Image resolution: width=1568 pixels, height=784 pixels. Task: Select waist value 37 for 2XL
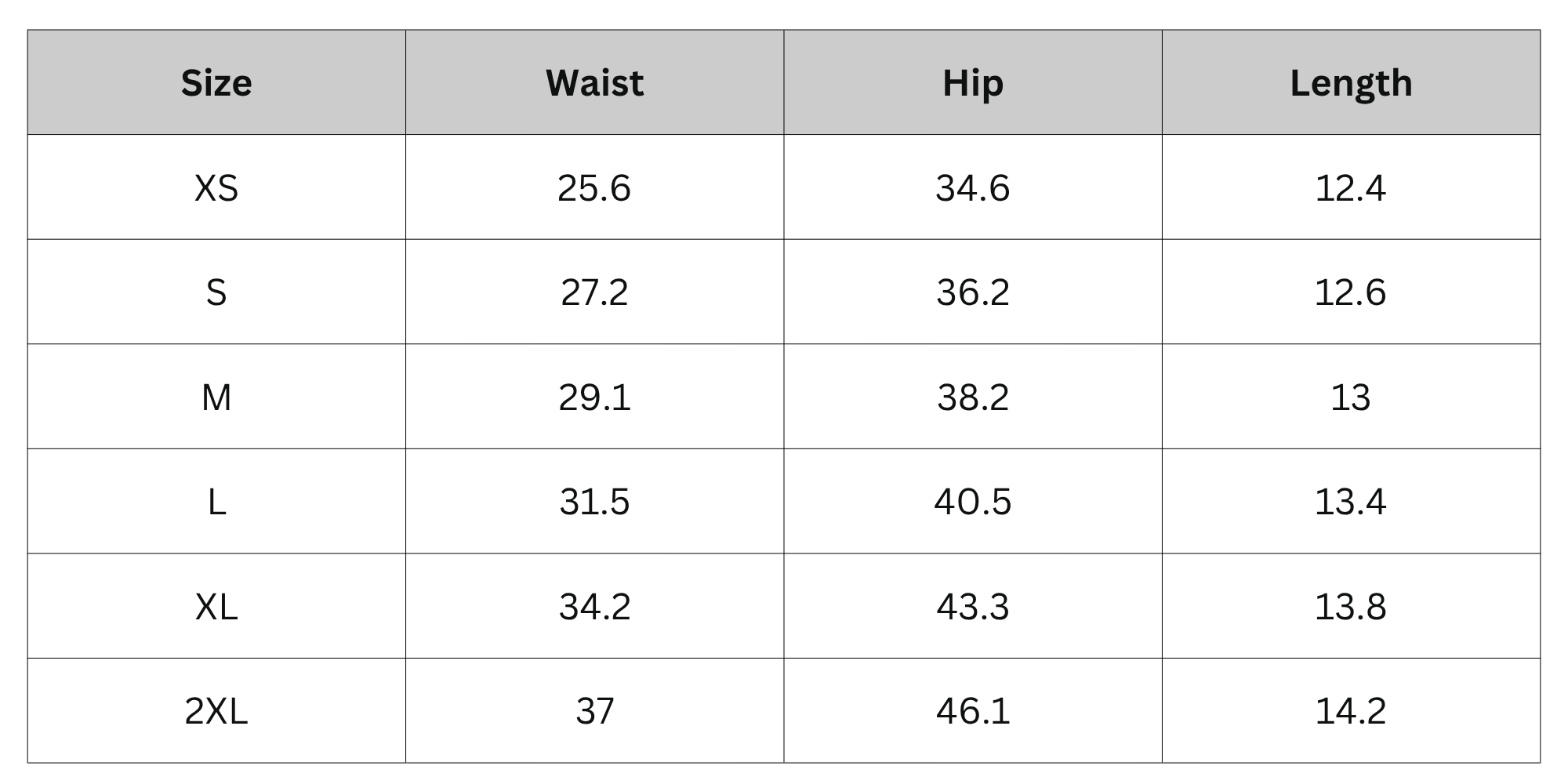pos(594,711)
